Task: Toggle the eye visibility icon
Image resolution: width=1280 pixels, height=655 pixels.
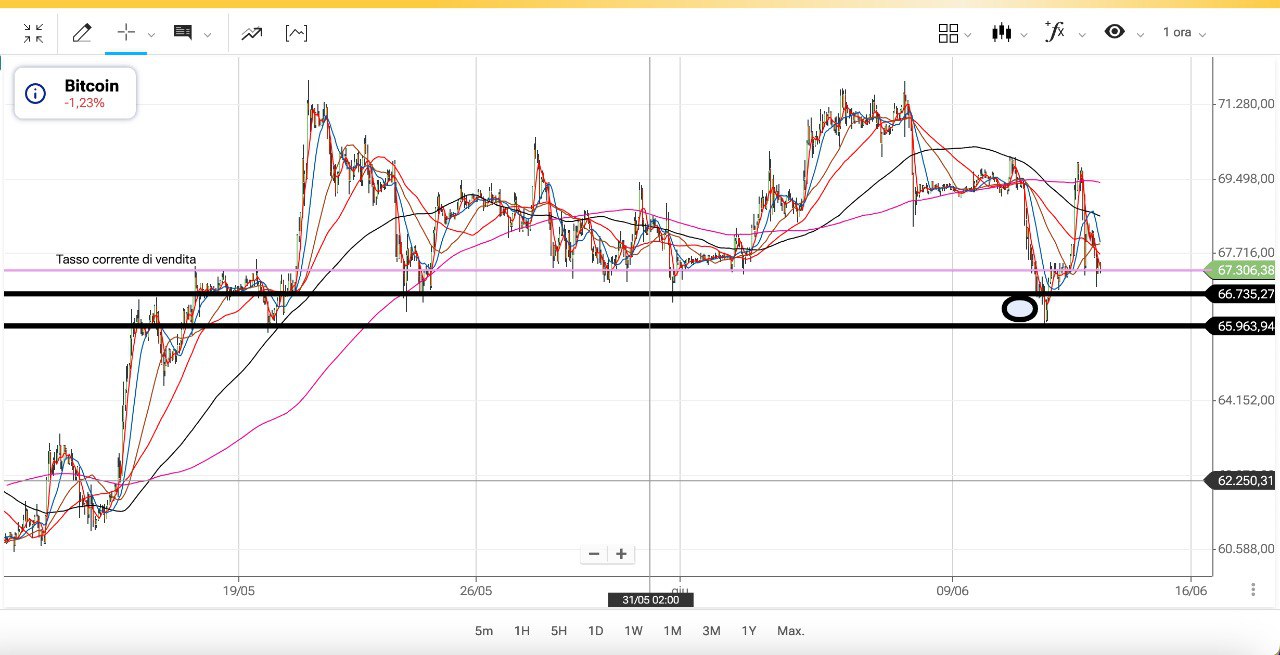Action: [1114, 32]
